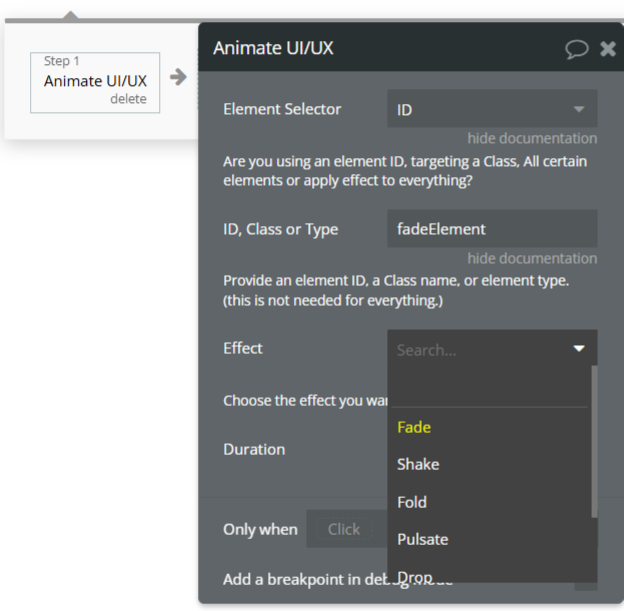Click the Effect dropdown caret arrow

click(579, 349)
